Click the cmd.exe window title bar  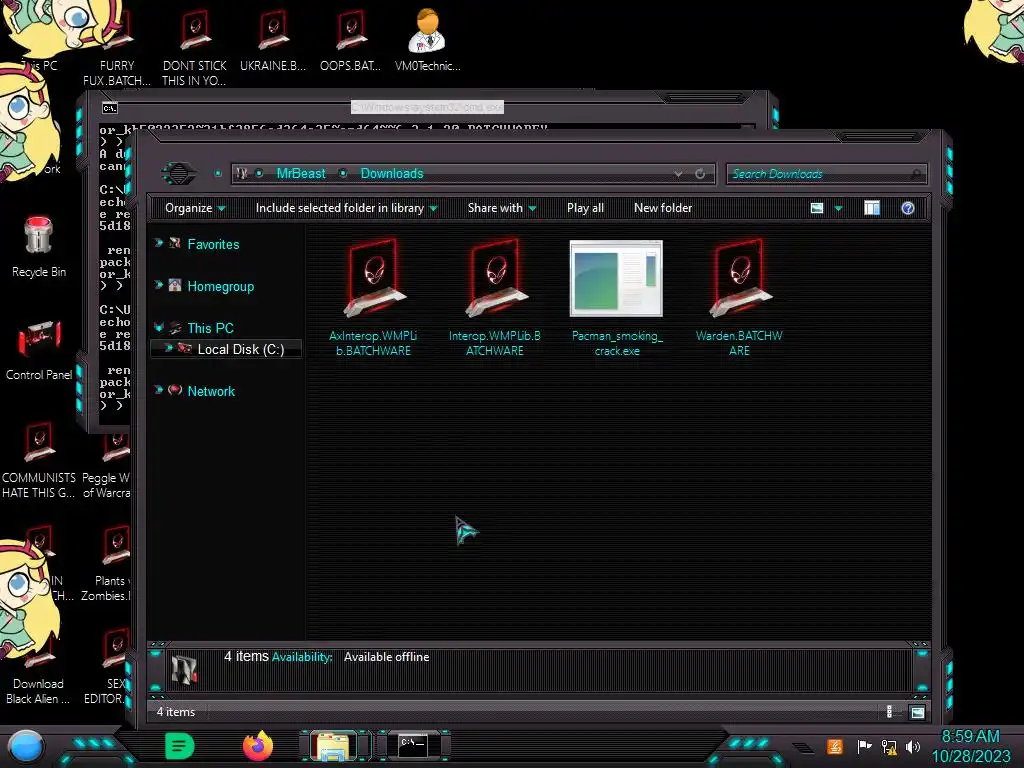427,106
